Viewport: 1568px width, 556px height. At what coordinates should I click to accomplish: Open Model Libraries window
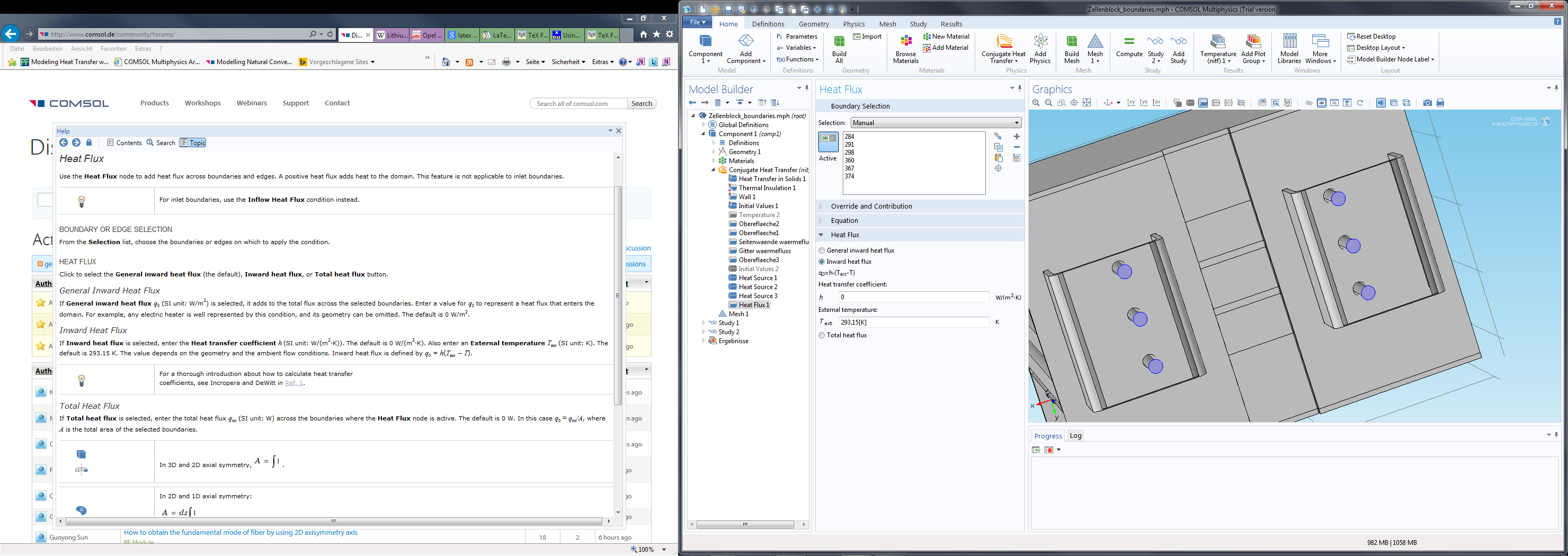[1289, 49]
